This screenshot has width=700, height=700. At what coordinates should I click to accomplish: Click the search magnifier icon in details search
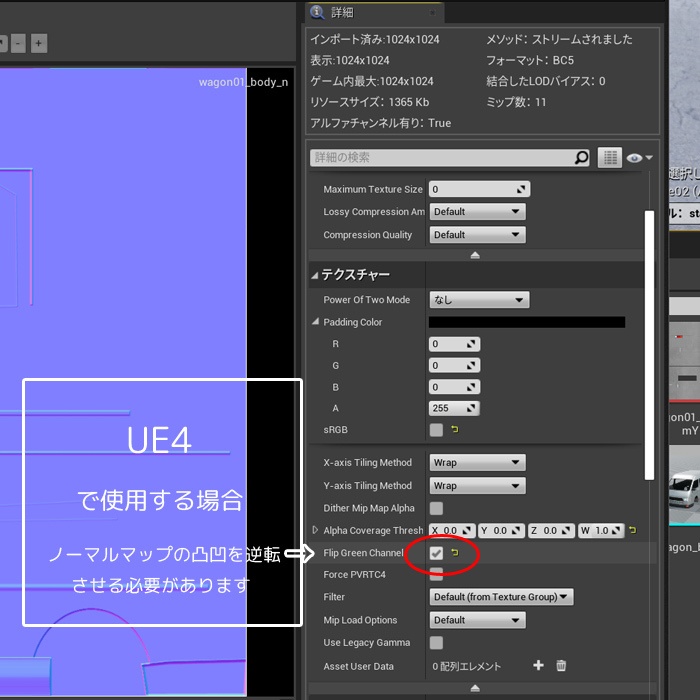[x=581, y=158]
